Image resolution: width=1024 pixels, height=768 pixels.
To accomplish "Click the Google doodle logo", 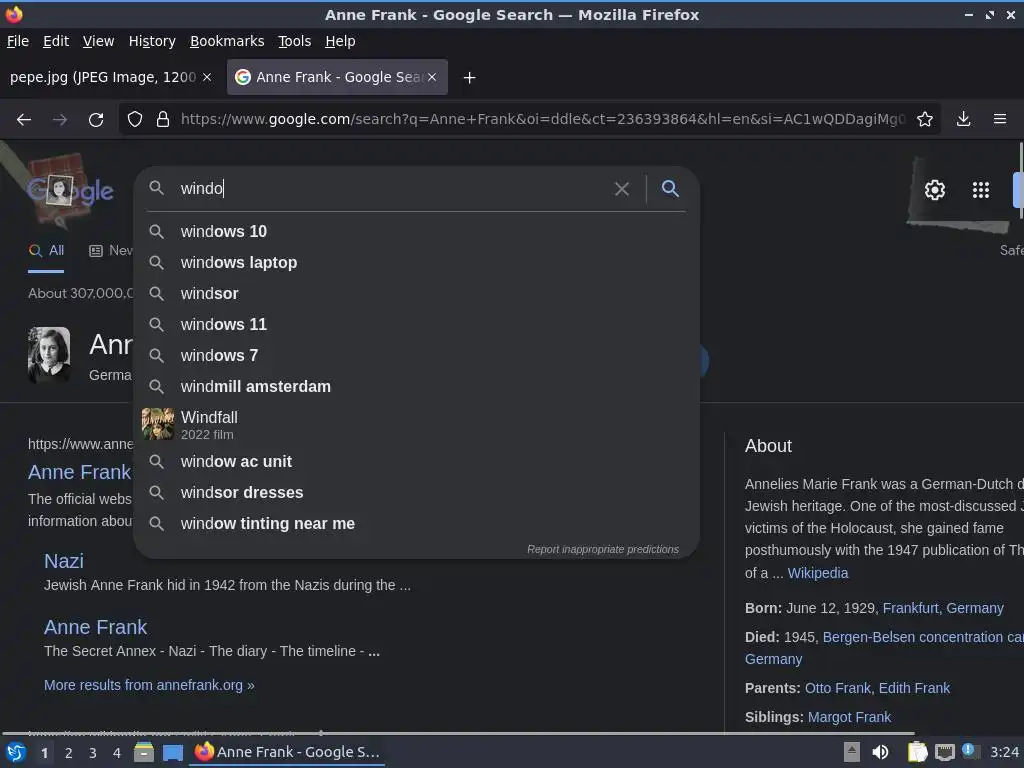I will tap(71, 191).
